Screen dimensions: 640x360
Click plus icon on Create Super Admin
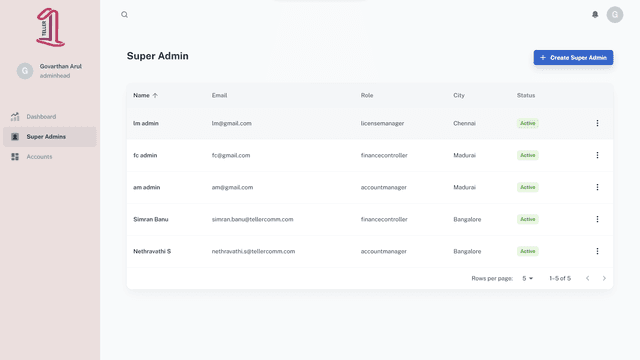click(543, 58)
